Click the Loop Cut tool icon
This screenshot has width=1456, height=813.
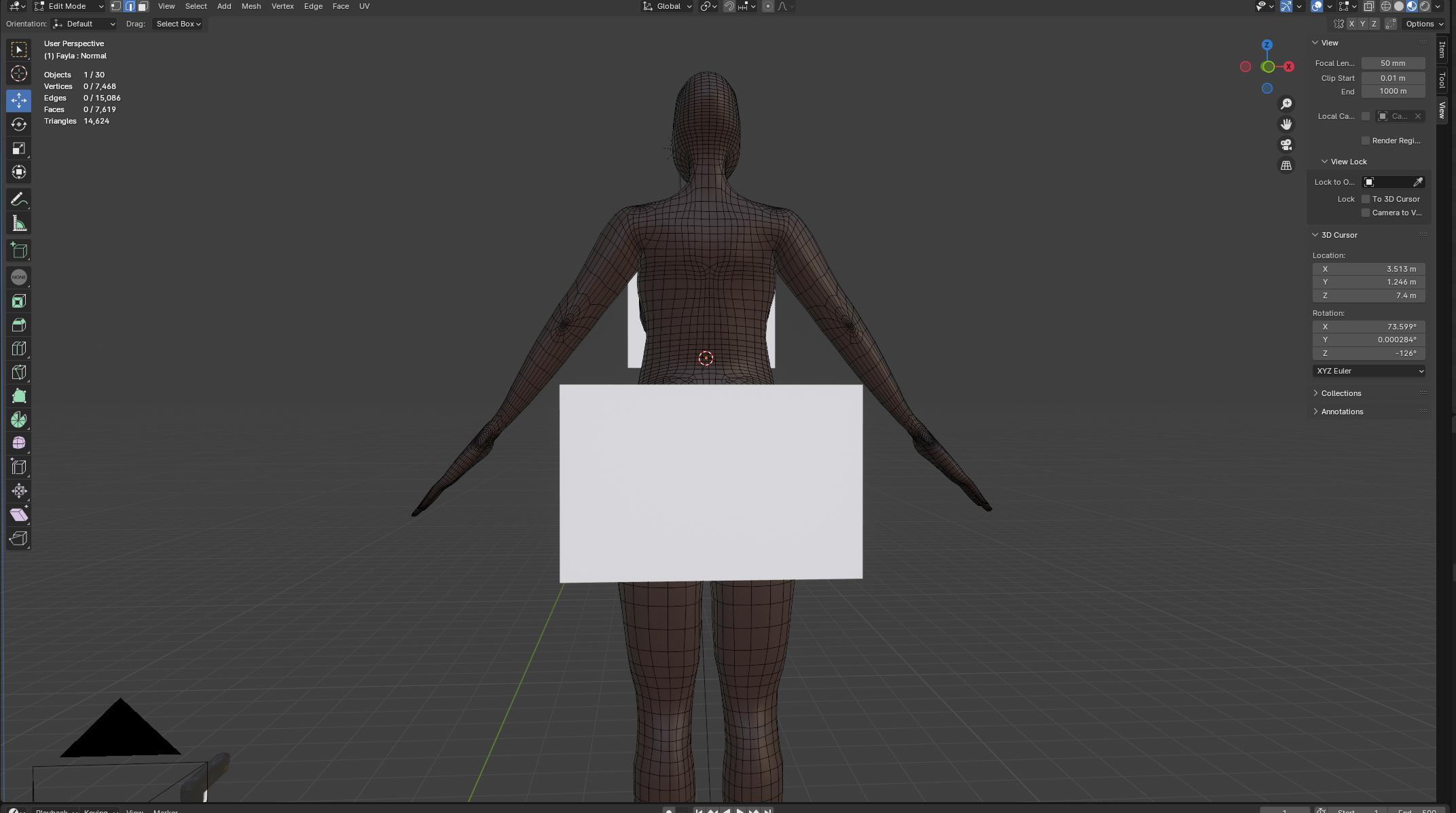point(19,349)
